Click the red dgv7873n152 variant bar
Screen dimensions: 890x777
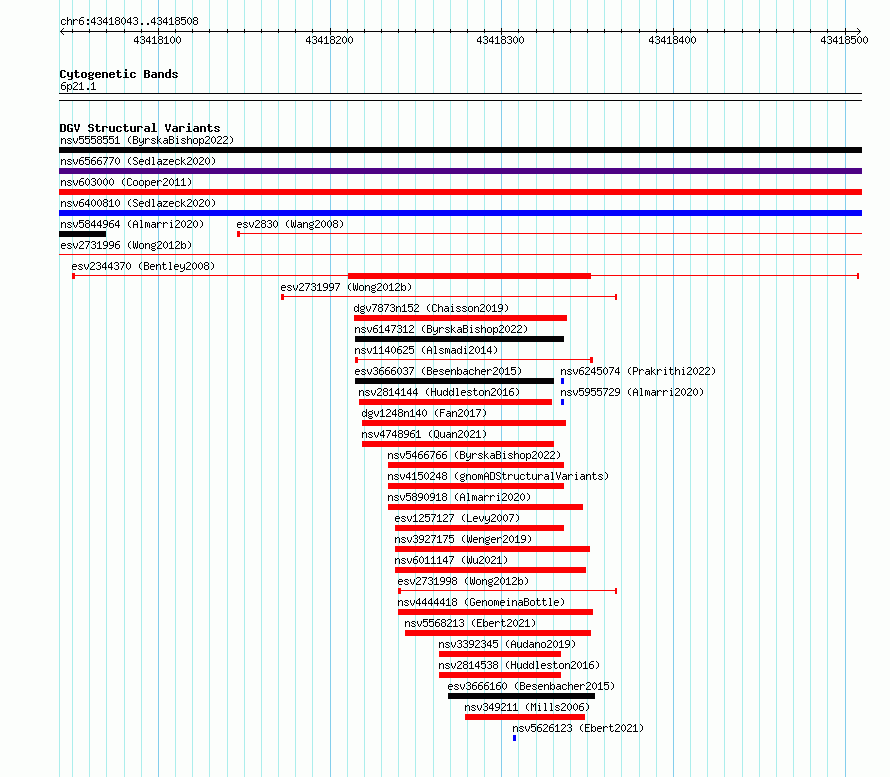click(x=460, y=318)
